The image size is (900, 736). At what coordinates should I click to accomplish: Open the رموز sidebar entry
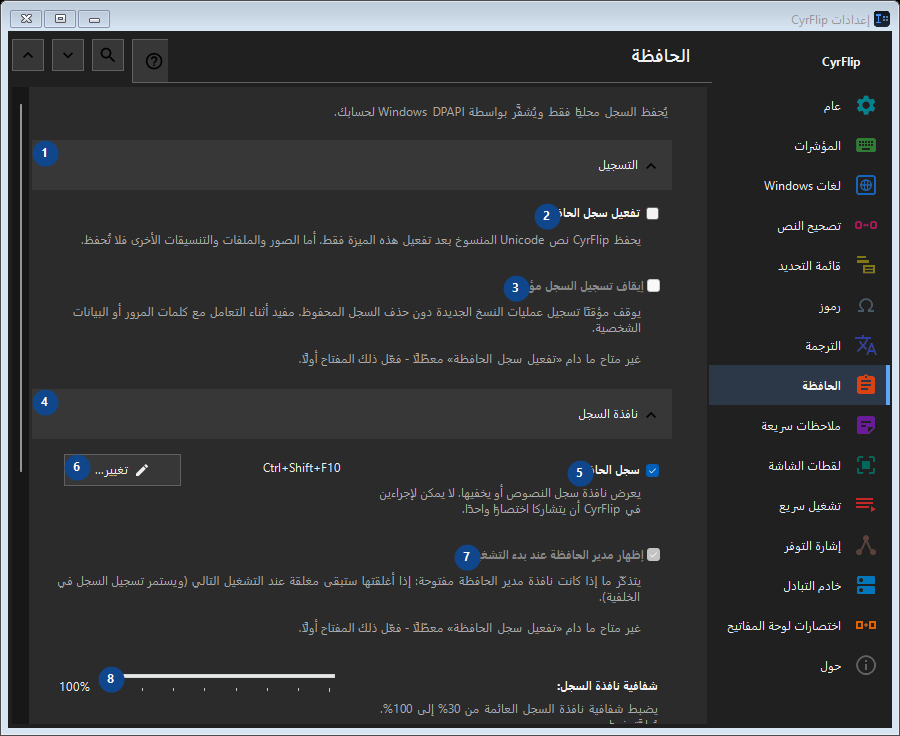(799, 305)
